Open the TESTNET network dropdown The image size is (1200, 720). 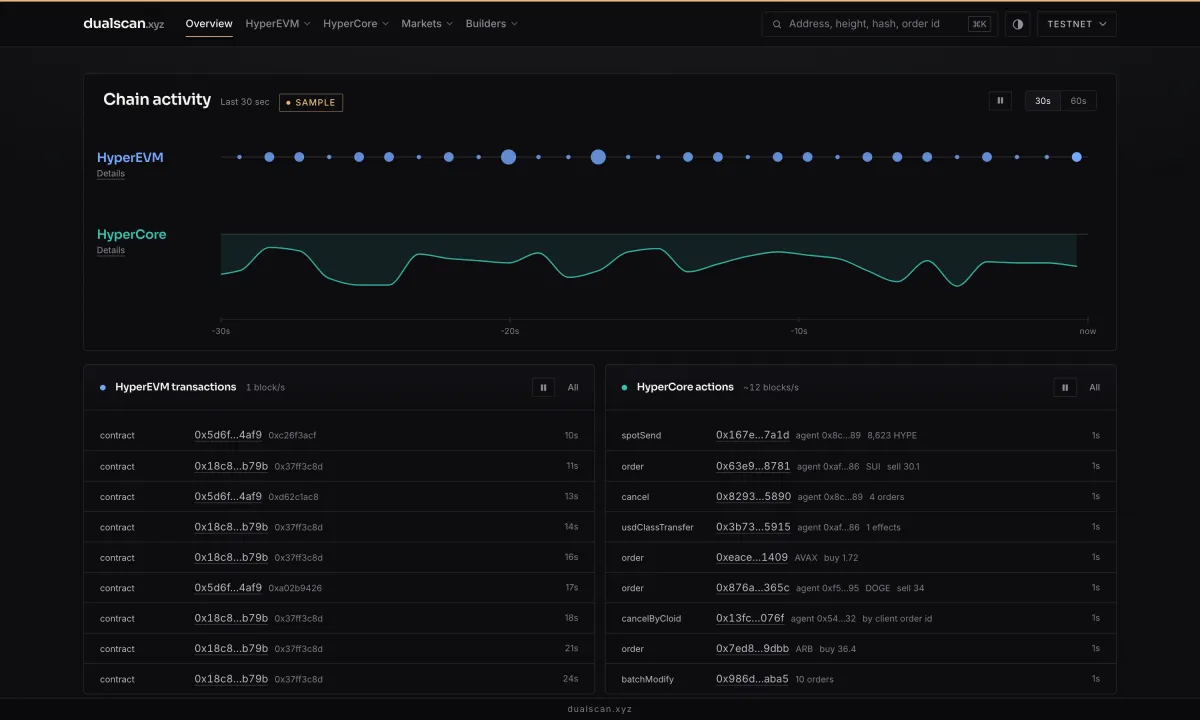pyautogui.click(x=1077, y=24)
